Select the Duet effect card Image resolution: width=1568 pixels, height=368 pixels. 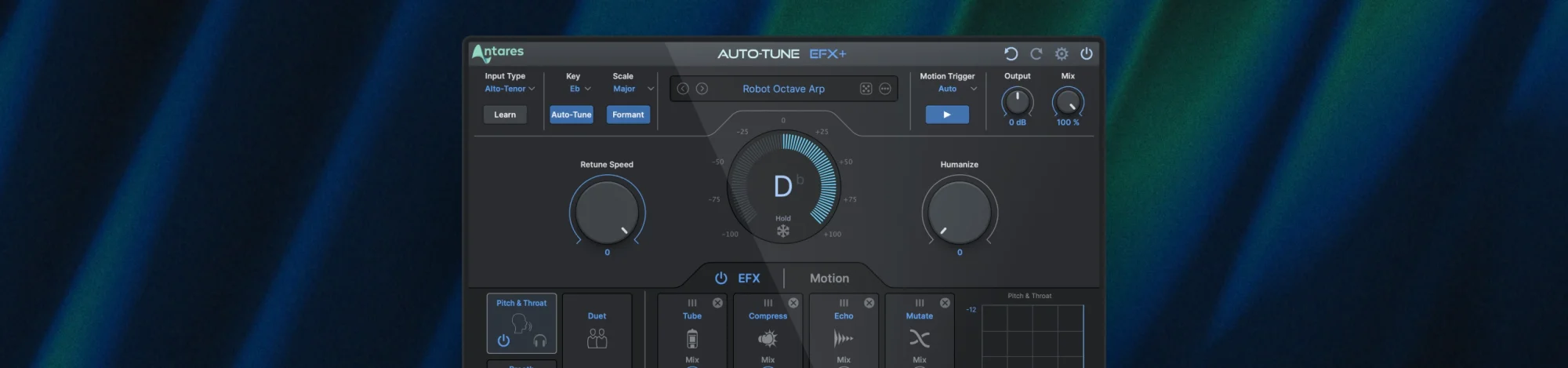pos(597,330)
